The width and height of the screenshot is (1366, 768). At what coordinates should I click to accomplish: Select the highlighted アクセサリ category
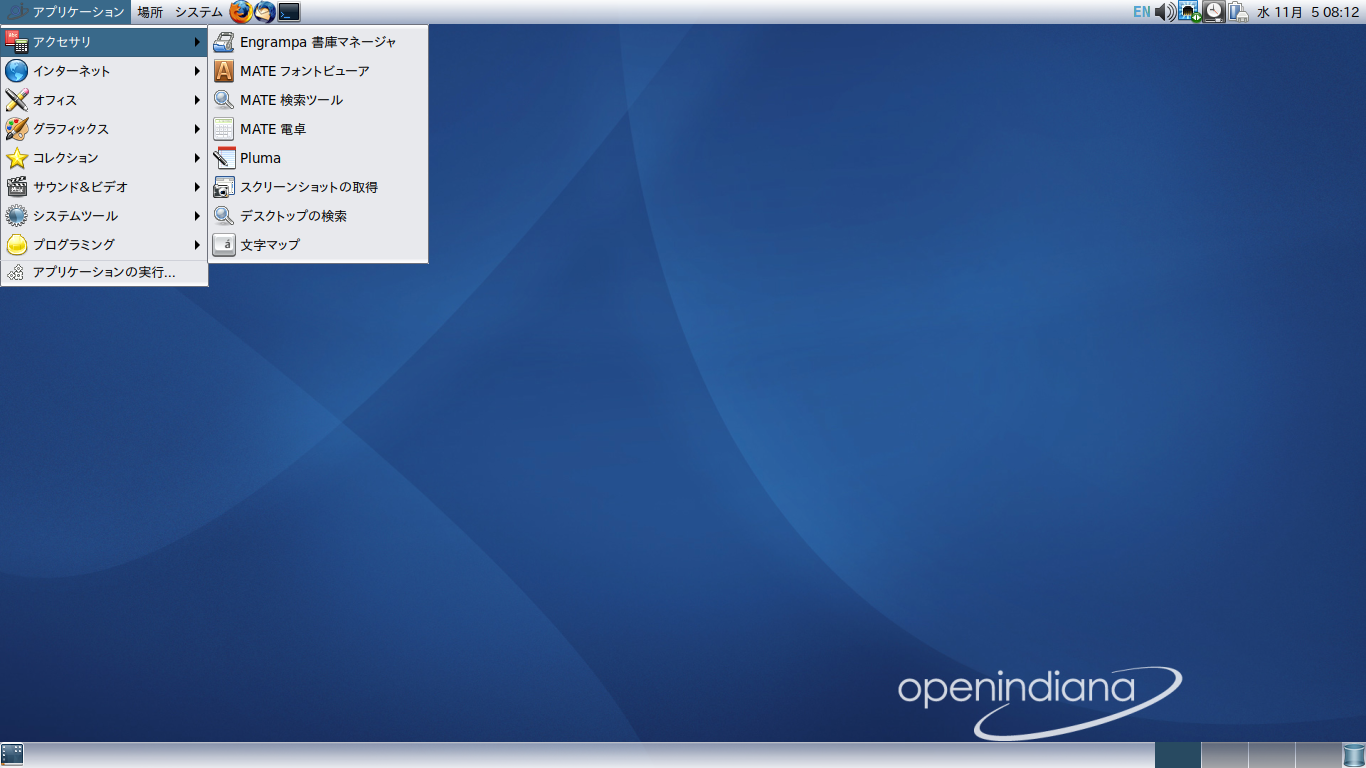click(104, 42)
